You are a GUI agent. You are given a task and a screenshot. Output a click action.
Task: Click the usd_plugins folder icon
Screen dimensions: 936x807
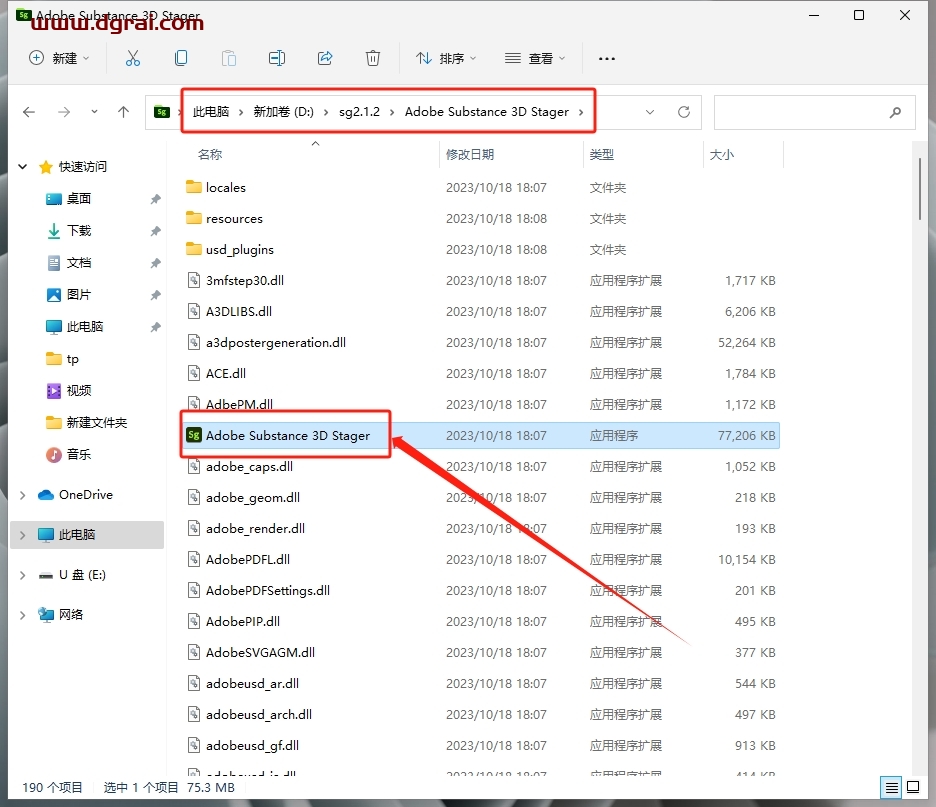point(193,249)
